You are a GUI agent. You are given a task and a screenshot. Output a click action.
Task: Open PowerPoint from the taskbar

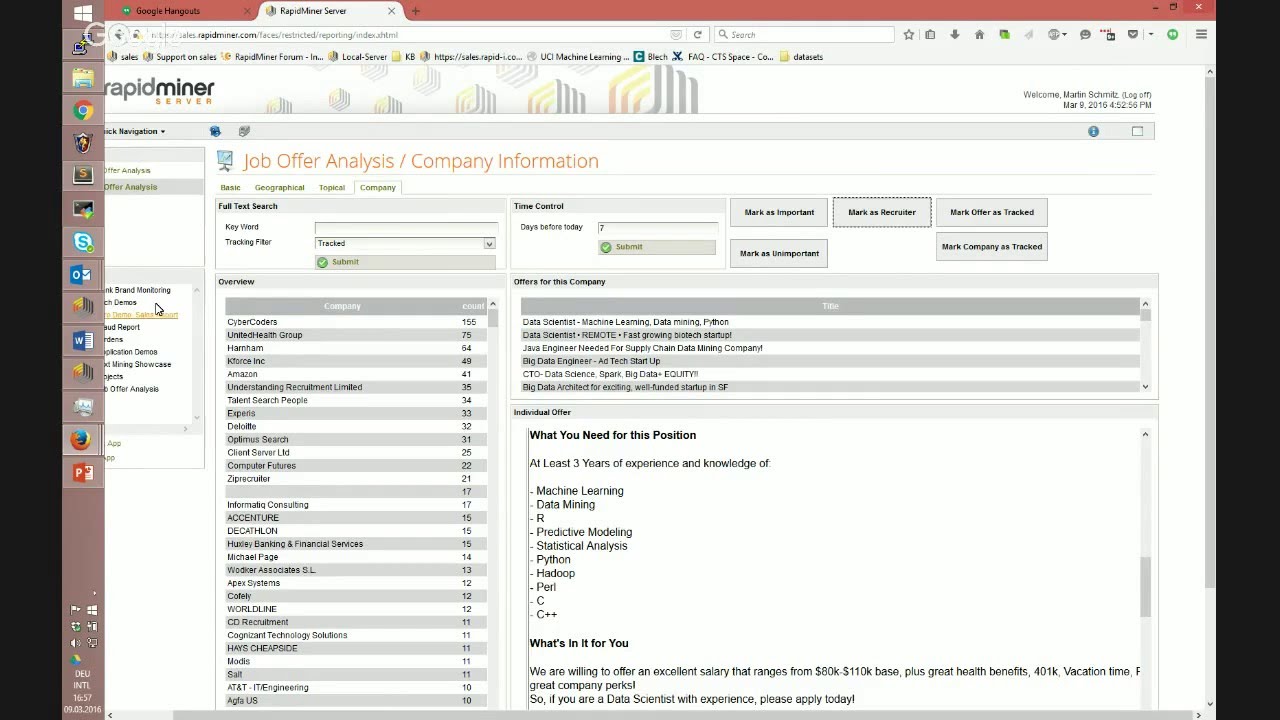click(83, 473)
